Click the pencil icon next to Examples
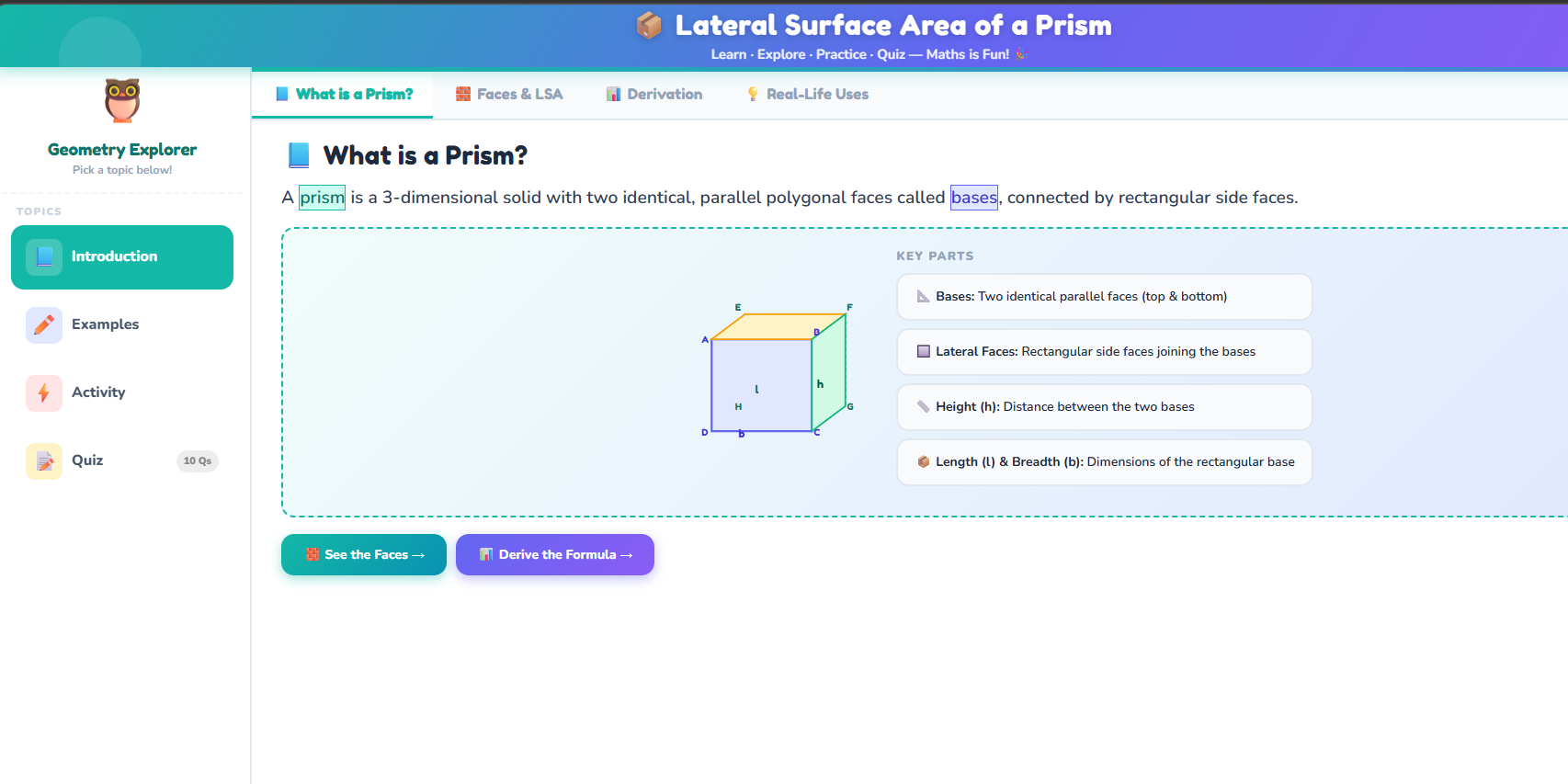The height and width of the screenshot is (784, 1568). (x=43, y=324)
